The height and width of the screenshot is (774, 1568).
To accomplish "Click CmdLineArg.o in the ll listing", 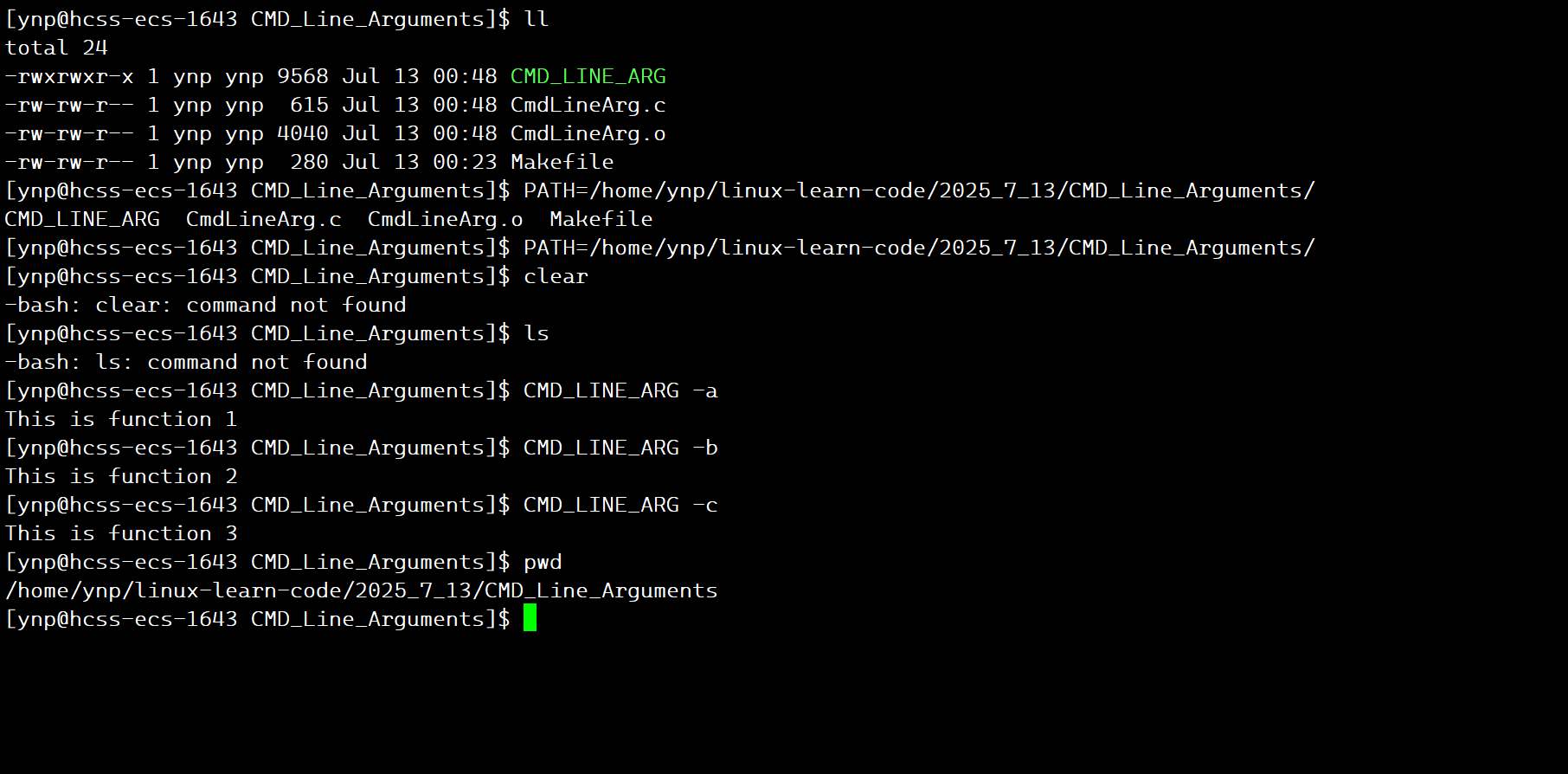I will coord(588,133).
